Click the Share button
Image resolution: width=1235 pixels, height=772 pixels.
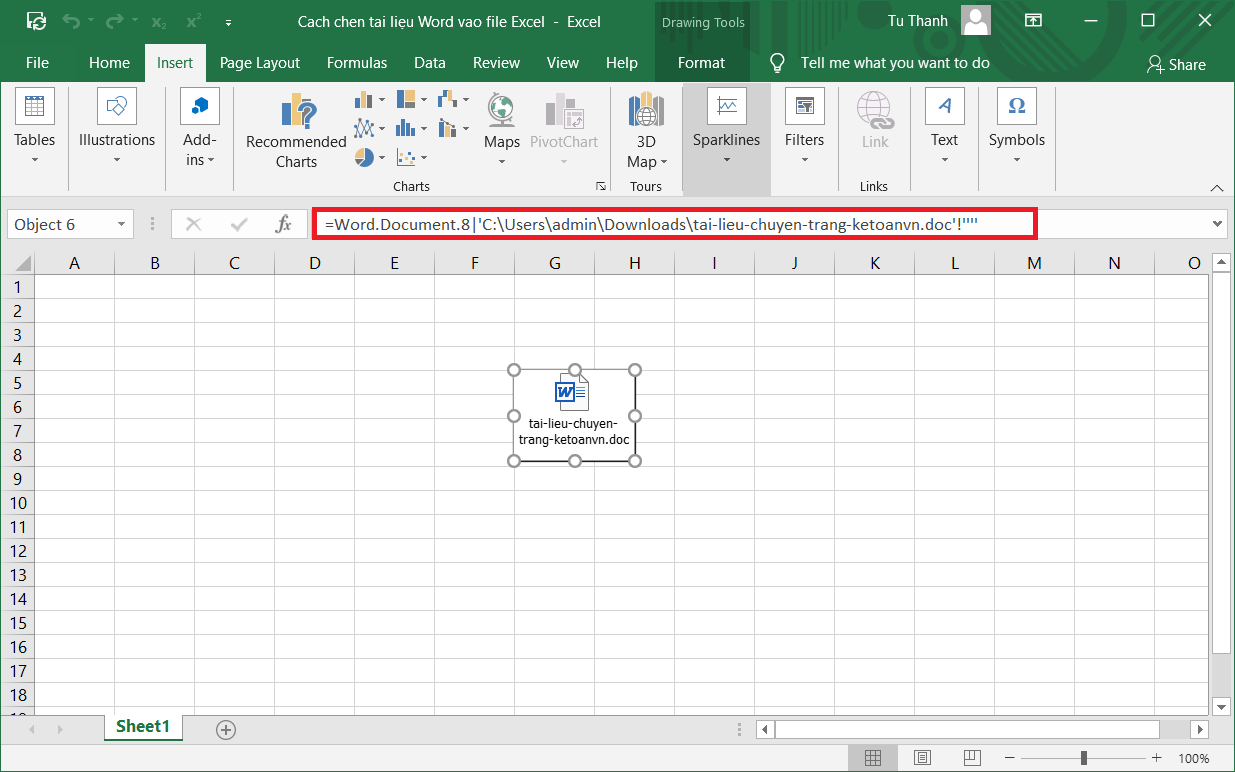(1176, 64)
